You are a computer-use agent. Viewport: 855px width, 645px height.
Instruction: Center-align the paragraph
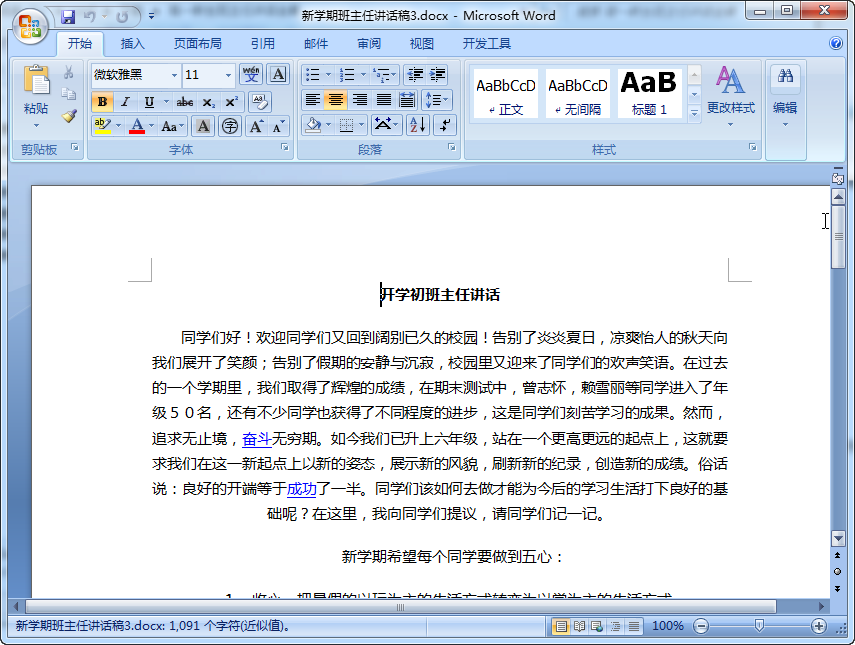point(336,100)
